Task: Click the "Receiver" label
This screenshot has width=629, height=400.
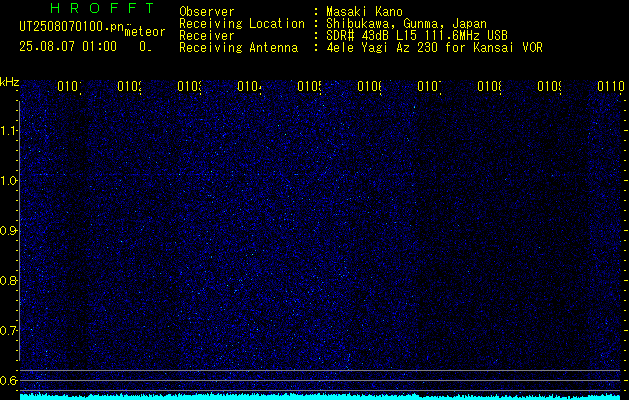Action: [207, 36]
